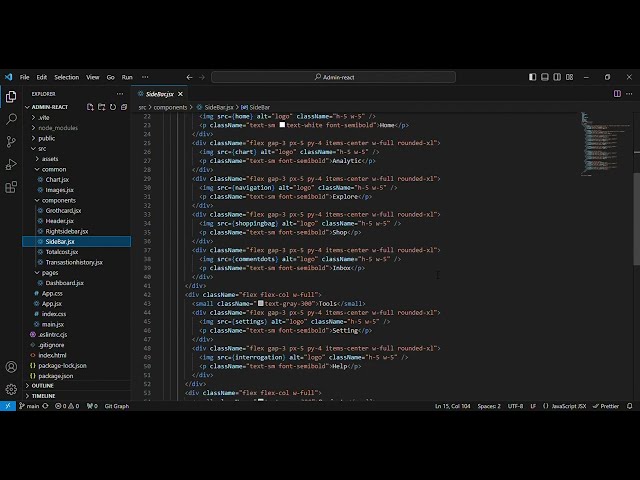The height and width of the screenshot is (480, 640).
Task: Open editor more actions ellipsis
Action: (x=629, y=94)
